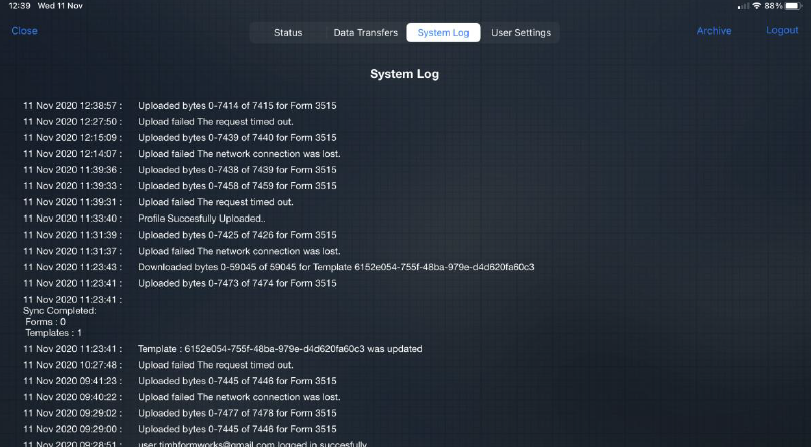Screen dimensions: 811x447
Task: Switch to the Status tab
Action: (x=288, y=33)
